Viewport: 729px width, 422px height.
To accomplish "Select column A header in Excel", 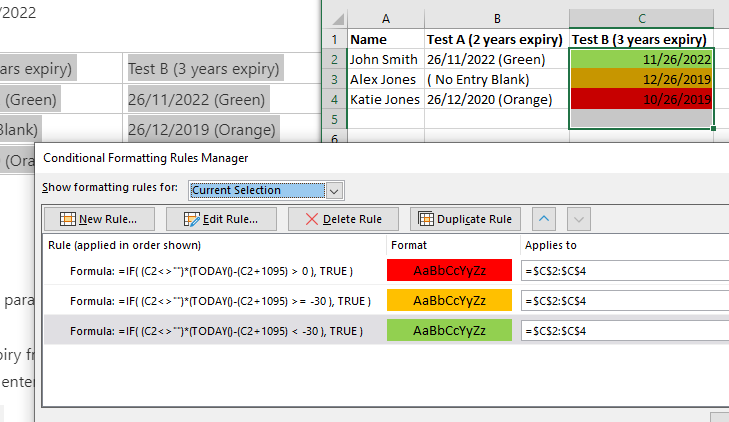I will (385, 19).
